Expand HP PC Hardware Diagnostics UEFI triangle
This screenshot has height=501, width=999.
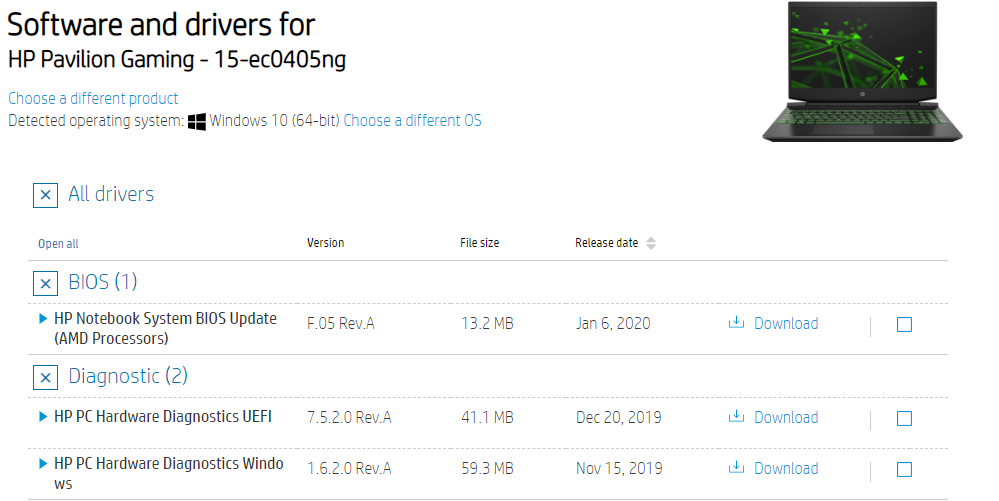43,416
